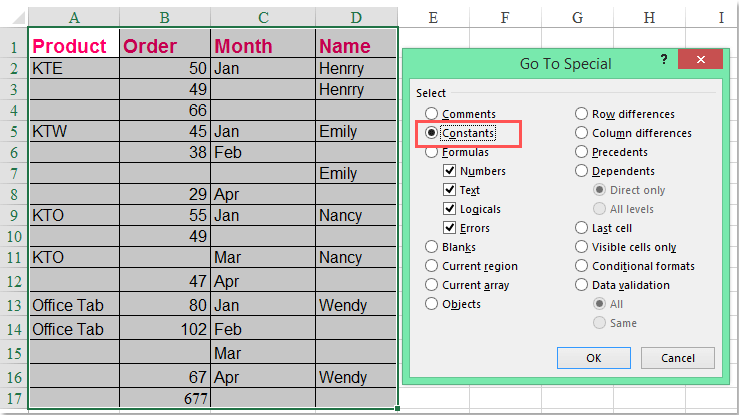Pick the Current region option

432,266
